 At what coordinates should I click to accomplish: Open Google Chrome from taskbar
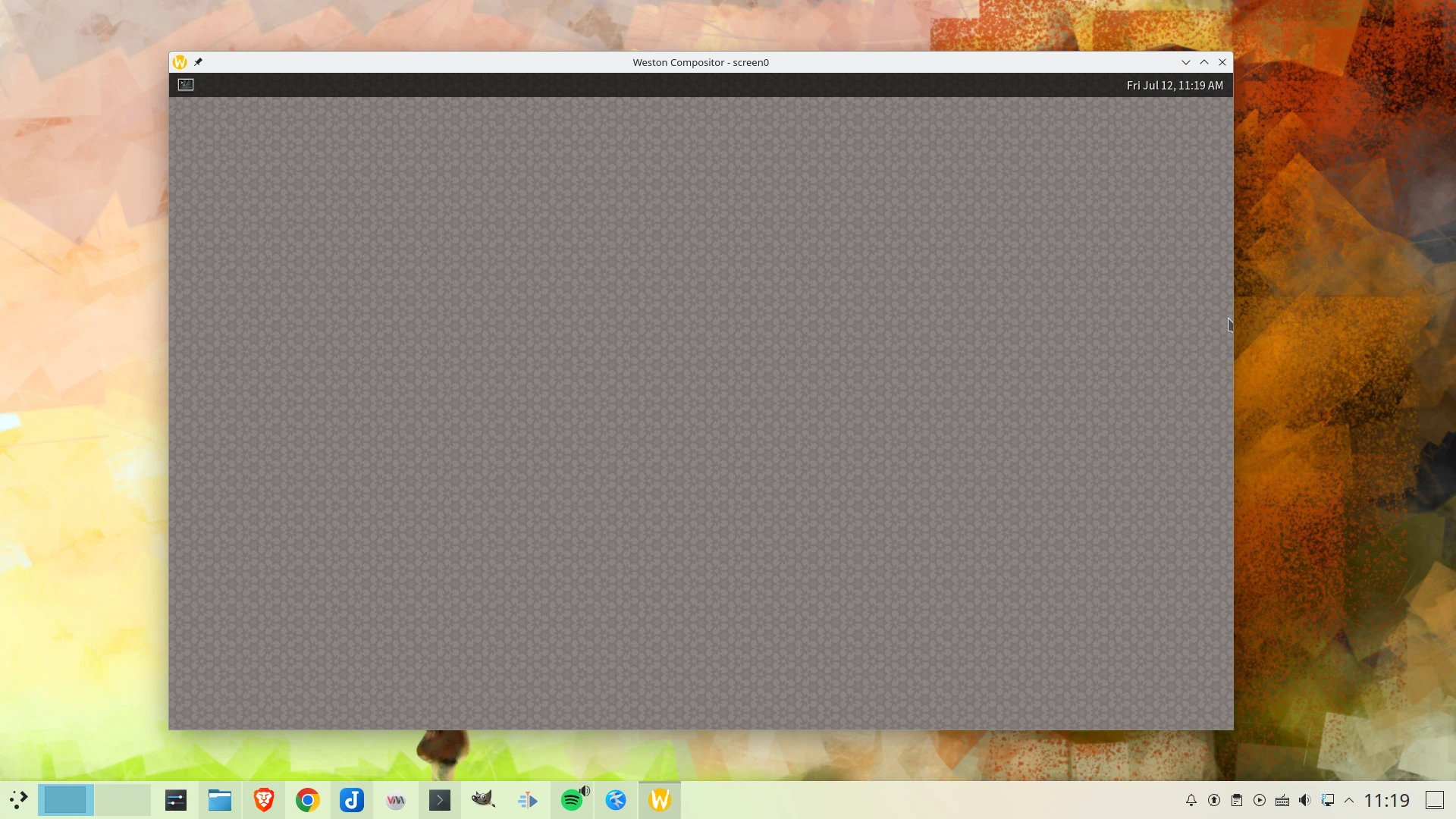pyautogui.click(x=308, y=800)
